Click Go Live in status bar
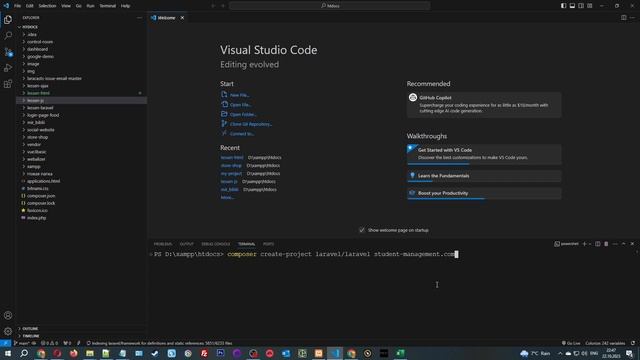 click(x=571, y=343)
